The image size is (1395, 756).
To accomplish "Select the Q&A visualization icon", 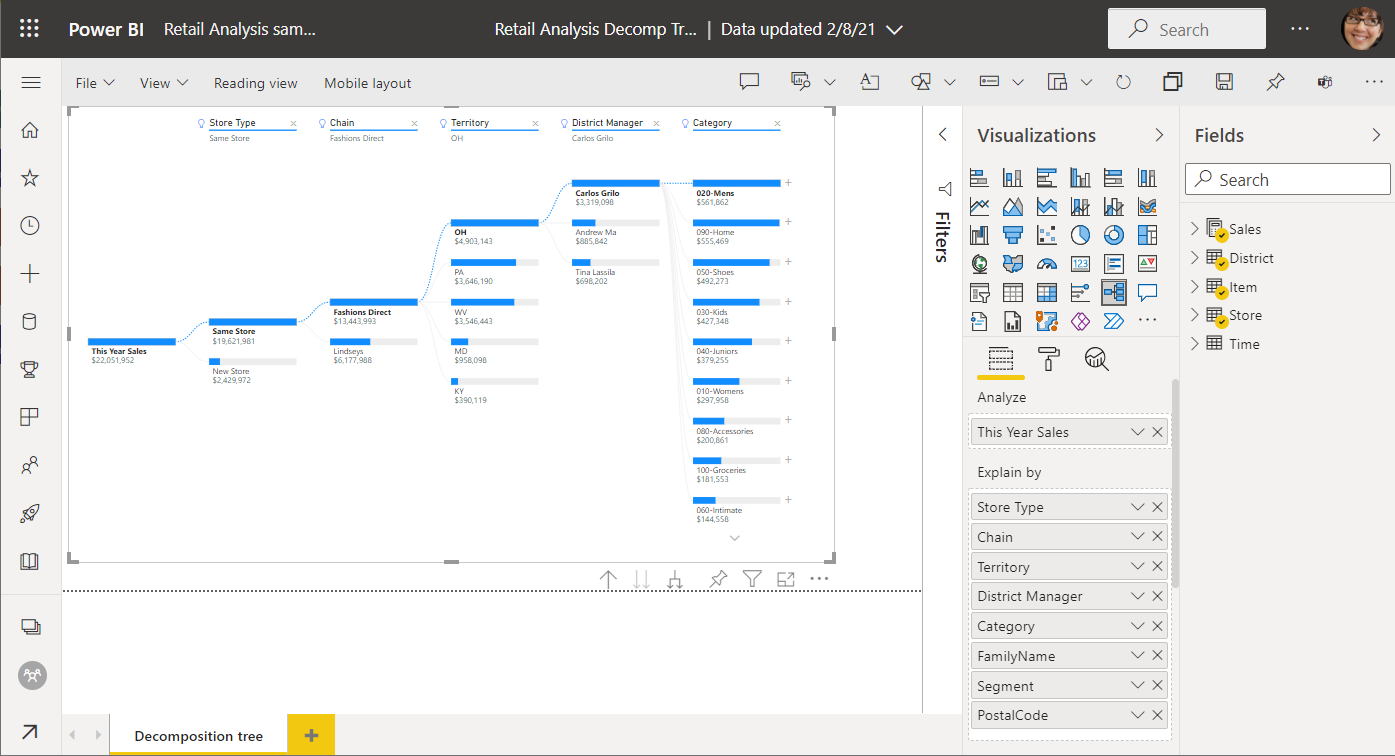I will pos(1147,292).
